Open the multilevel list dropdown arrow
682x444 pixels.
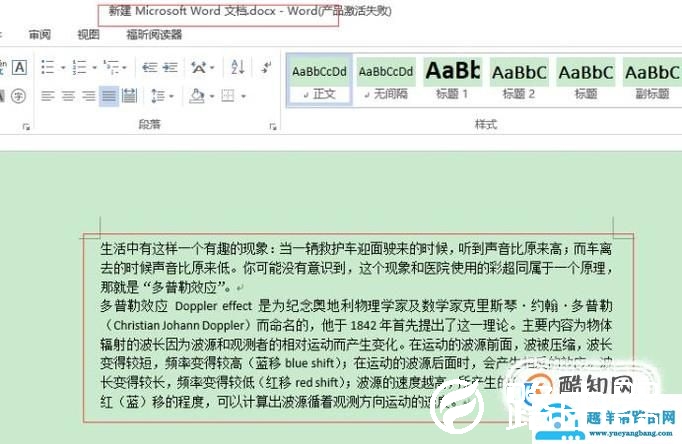point(124,67)
